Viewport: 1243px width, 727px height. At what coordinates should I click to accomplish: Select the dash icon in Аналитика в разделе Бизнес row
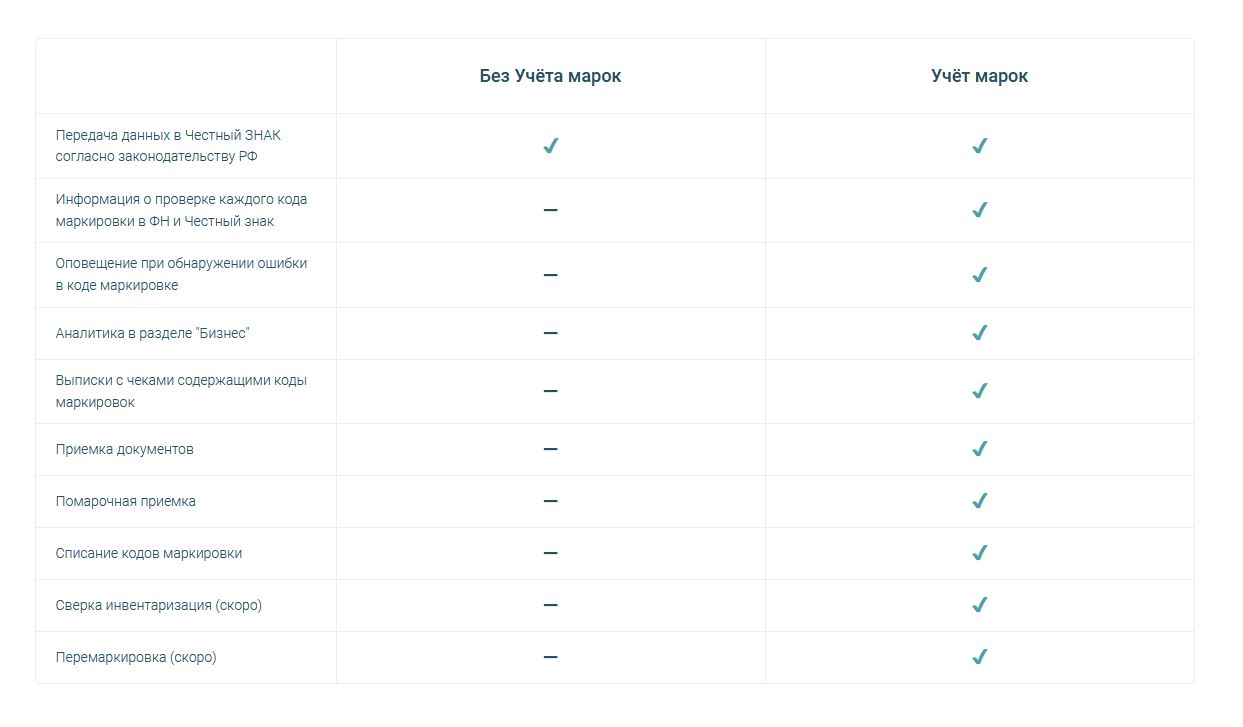point(550,333)
